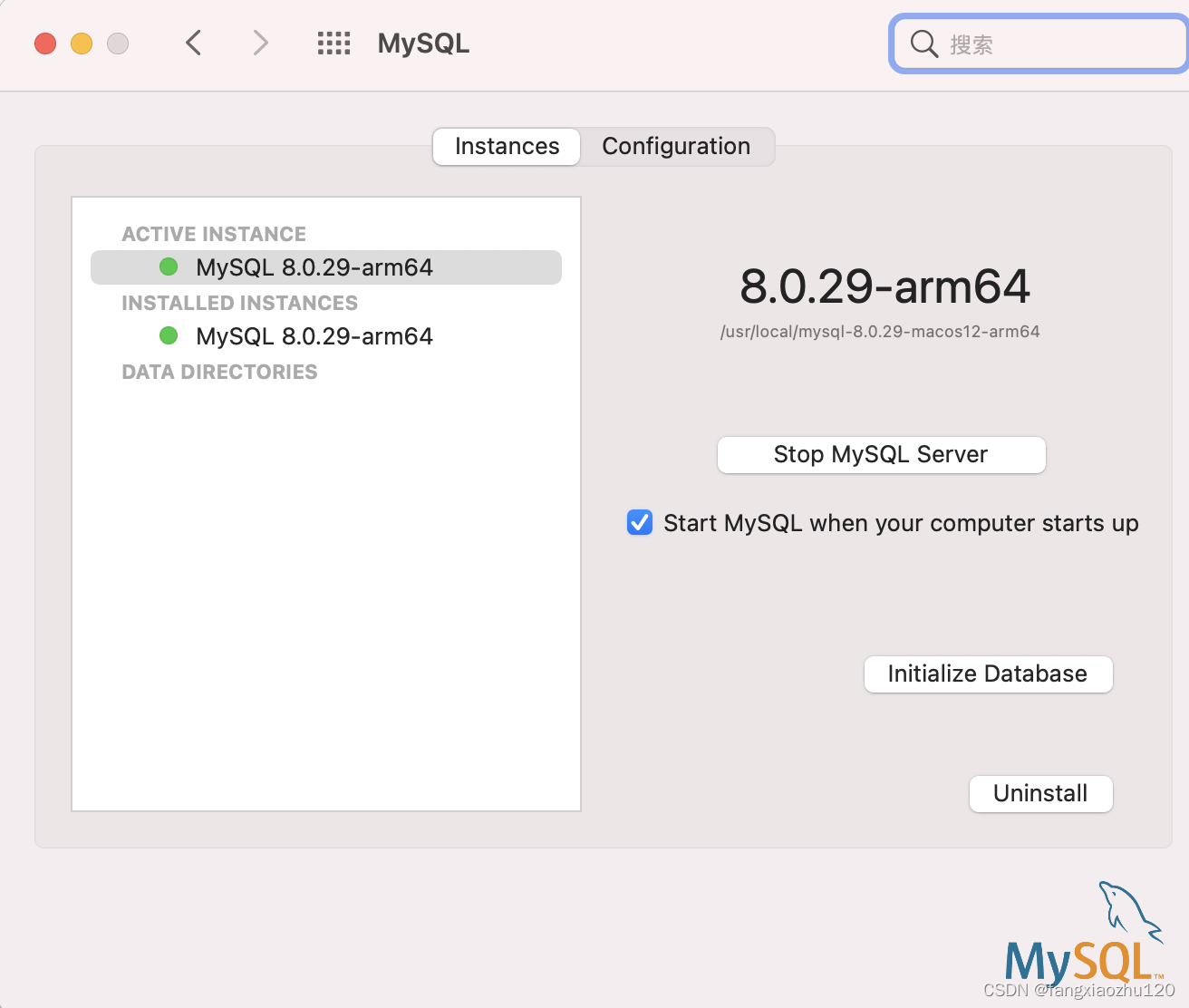The height and width of the screenshot is (1008, 1189).
Task: Click the INSTALLED INSTANCES header
Action: tap(239, 303)
